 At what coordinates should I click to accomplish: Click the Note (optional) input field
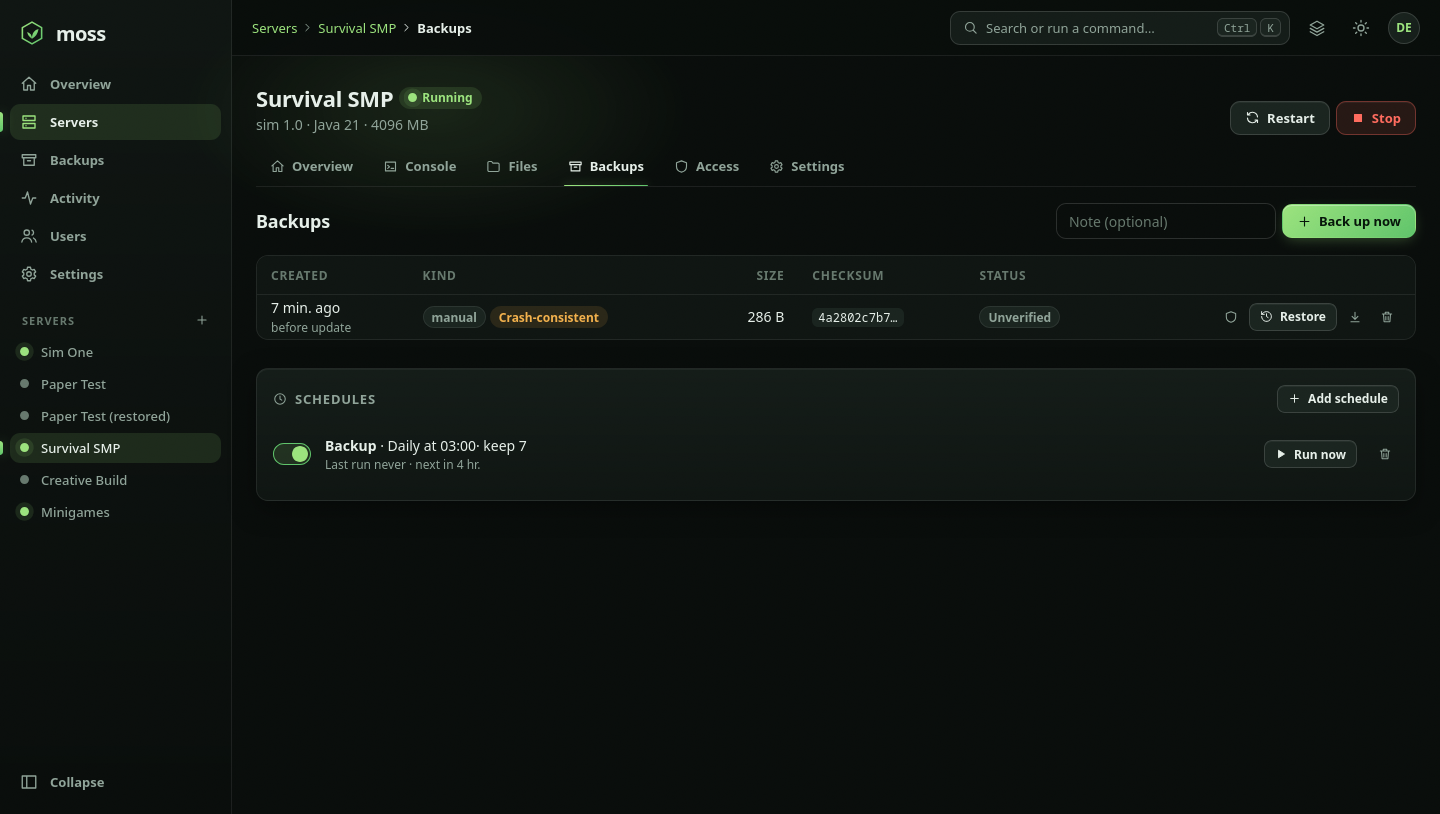coord(1166,221)
